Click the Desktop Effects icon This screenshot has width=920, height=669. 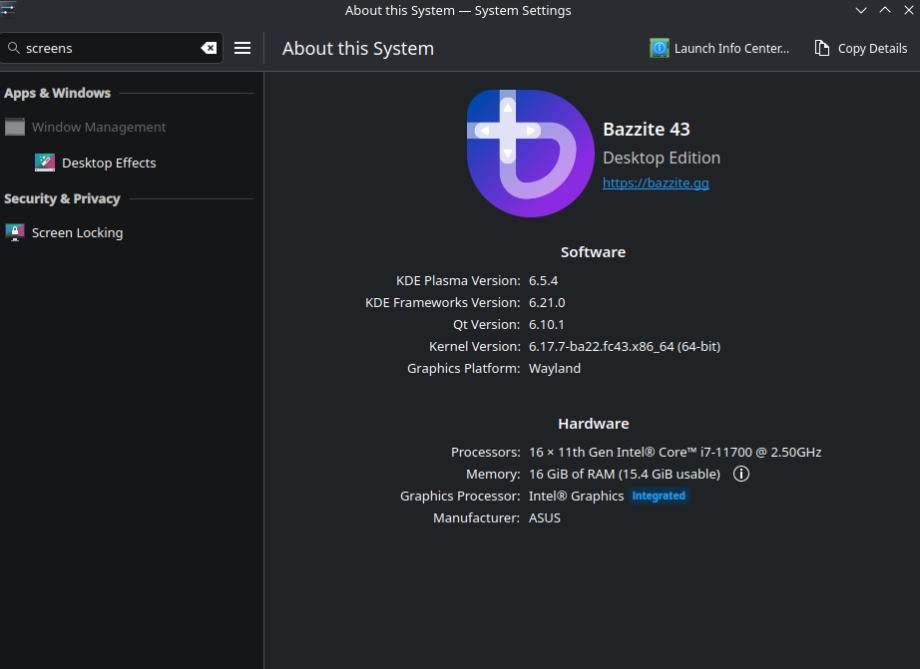45,163
